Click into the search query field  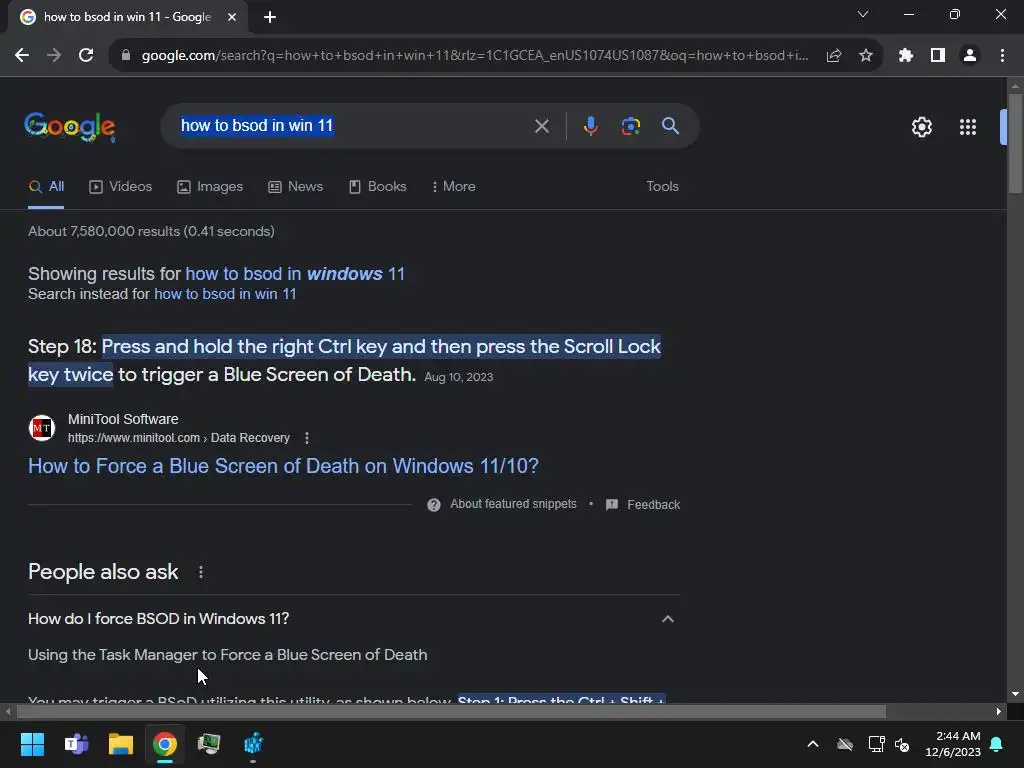click(353, 125)
